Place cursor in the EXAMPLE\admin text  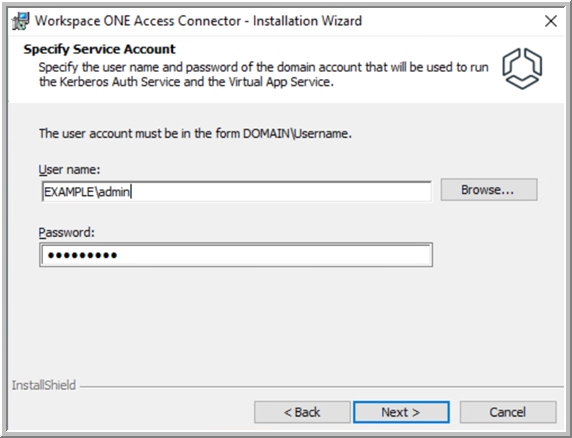coord(87,192)
